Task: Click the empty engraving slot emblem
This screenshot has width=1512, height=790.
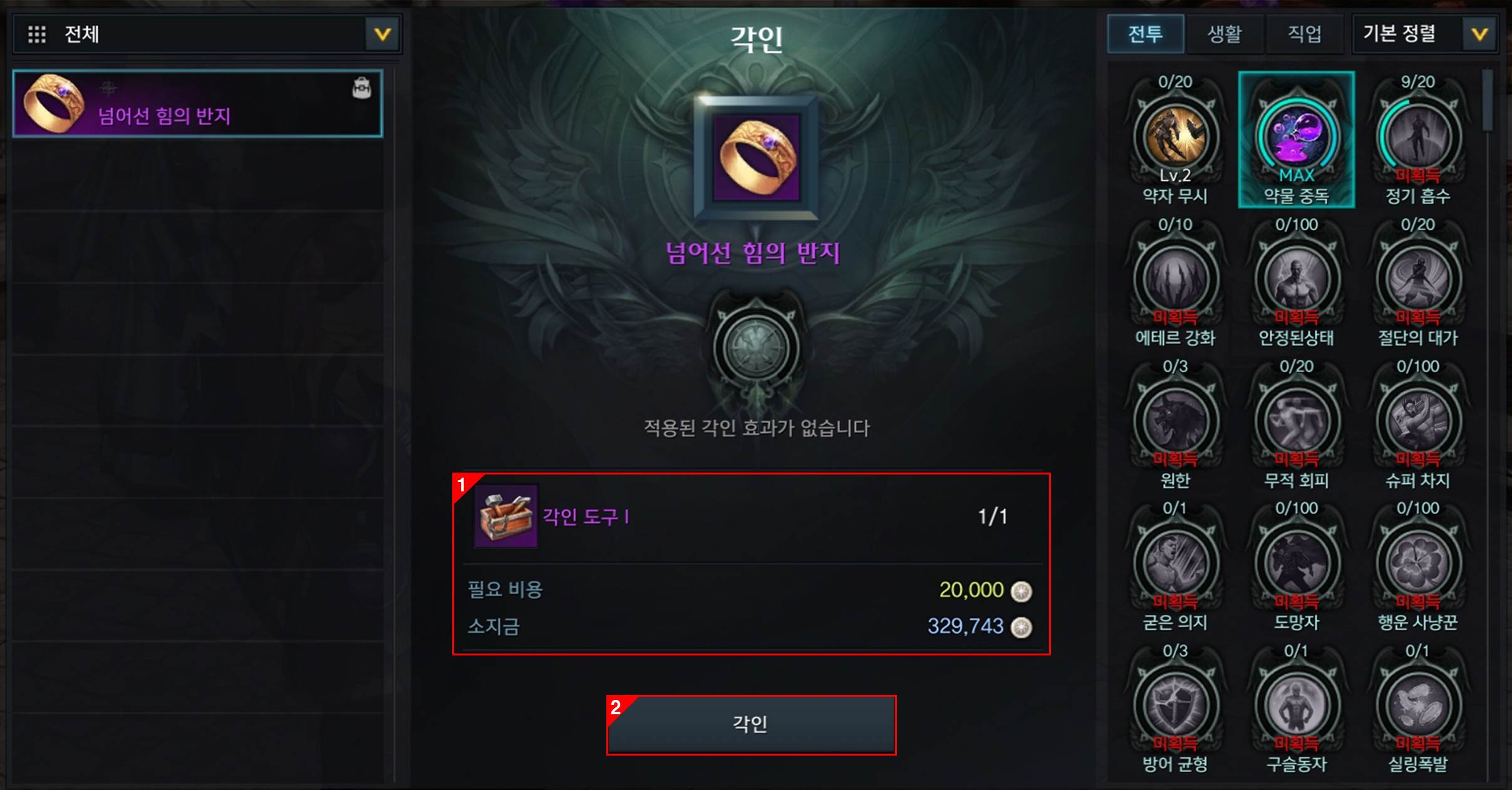Action: coord(756,348)
